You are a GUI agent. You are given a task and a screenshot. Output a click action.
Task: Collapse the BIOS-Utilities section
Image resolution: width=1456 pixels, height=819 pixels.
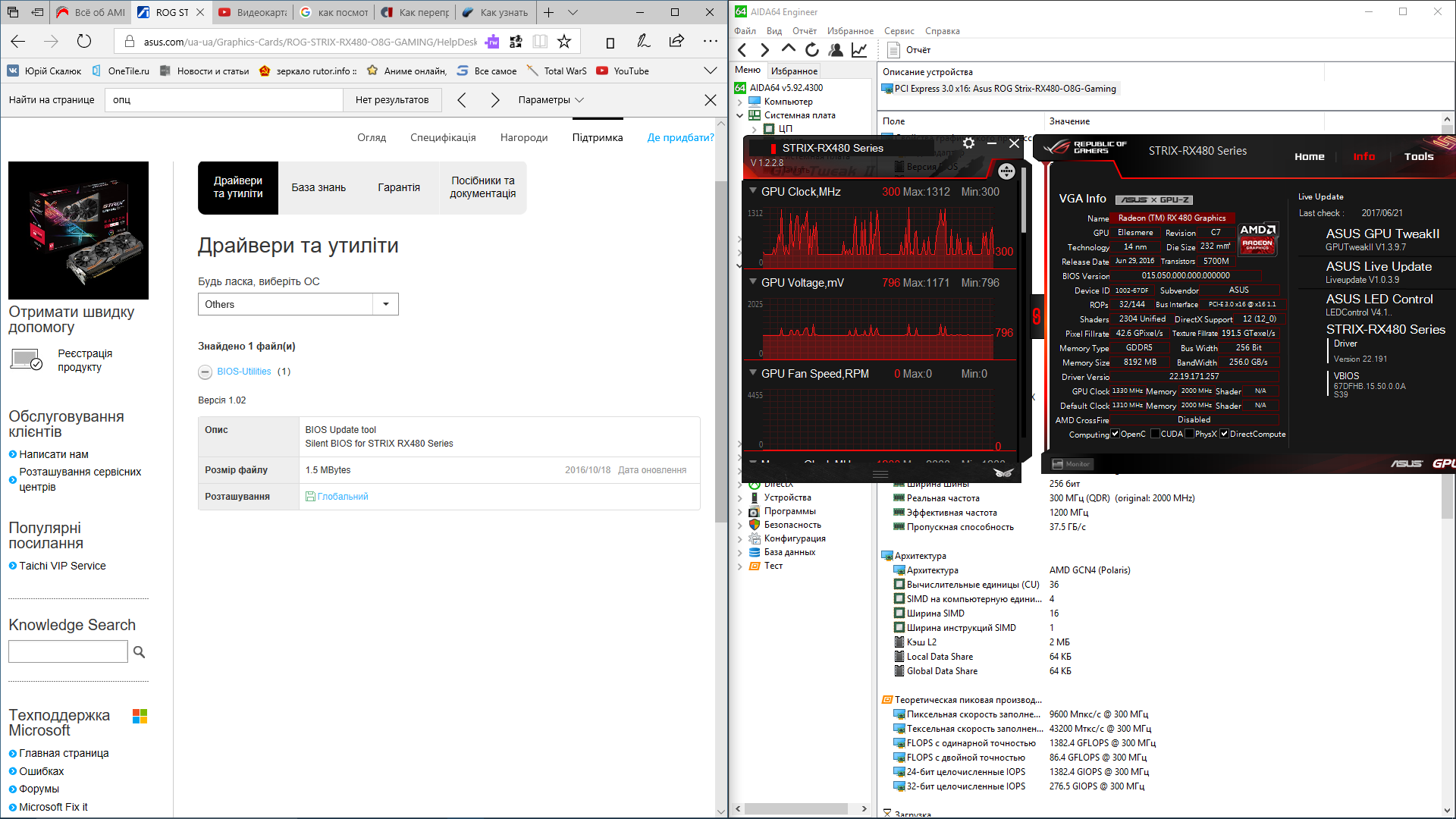coord(205,372)
